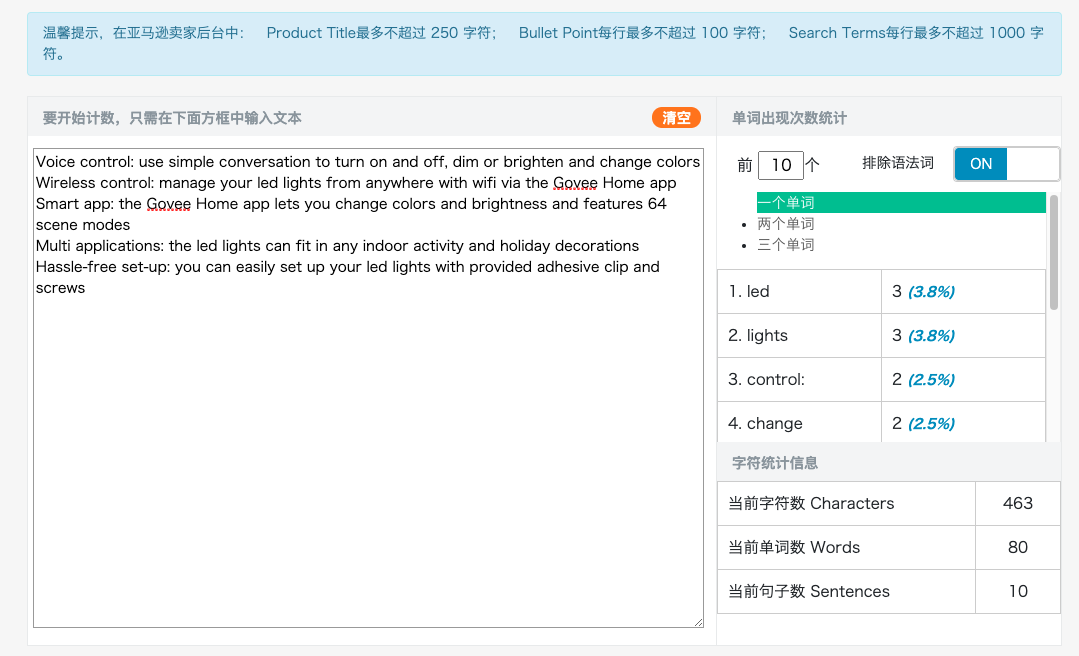
Task: Click the 字符统计信息 panel header
Action: point(775,463)
